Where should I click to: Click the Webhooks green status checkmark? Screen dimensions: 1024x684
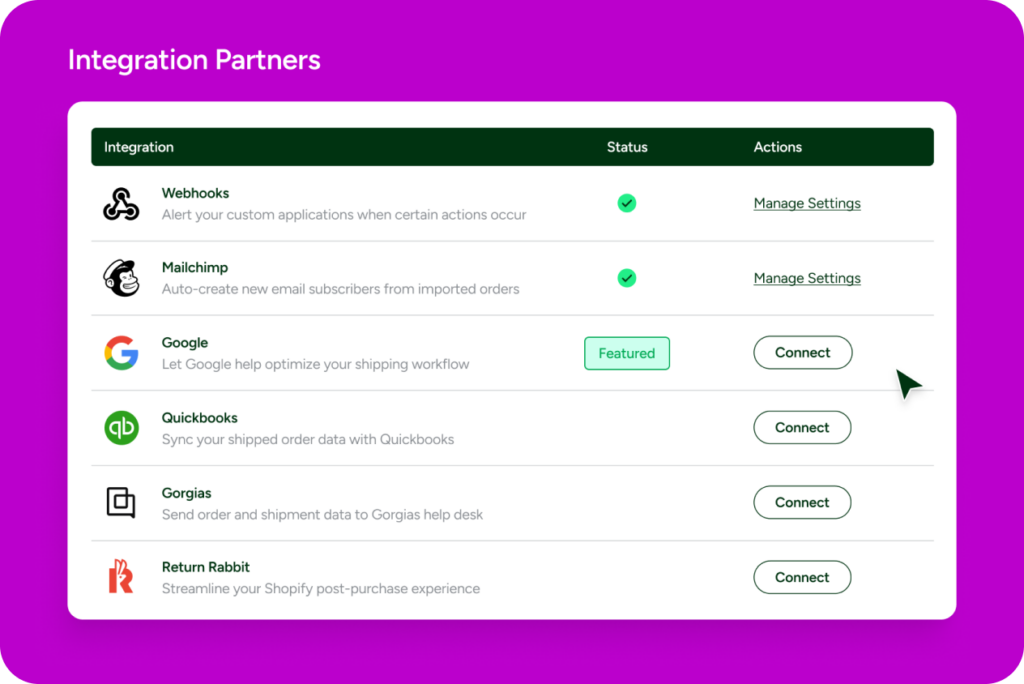627,203
